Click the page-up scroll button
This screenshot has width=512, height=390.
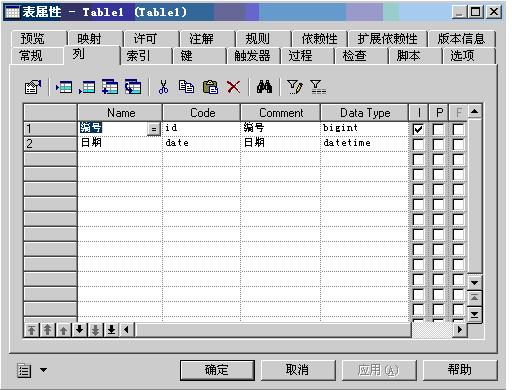pyautogui.click(x=475, y=298)
